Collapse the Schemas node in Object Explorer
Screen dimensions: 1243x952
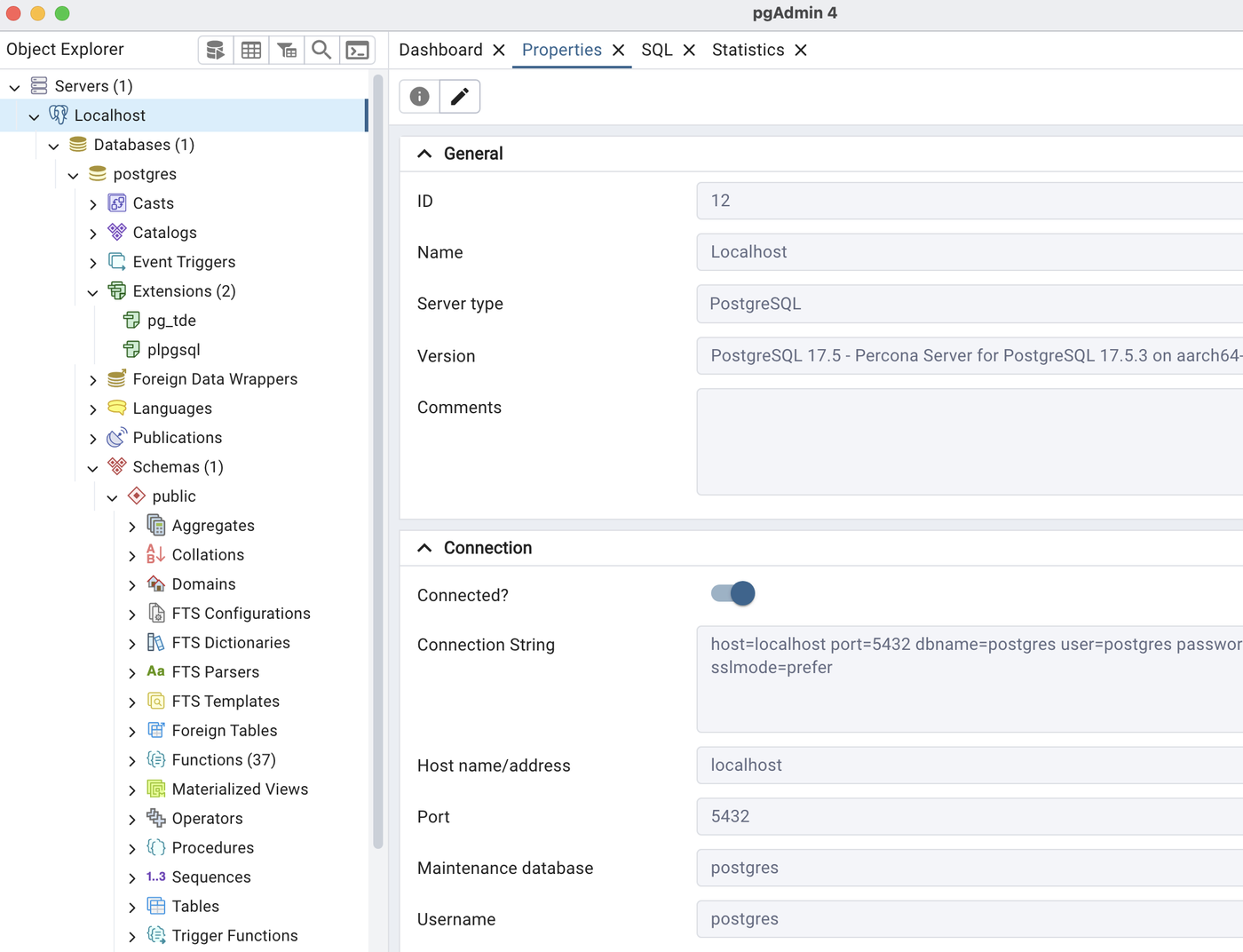point(92,467)
